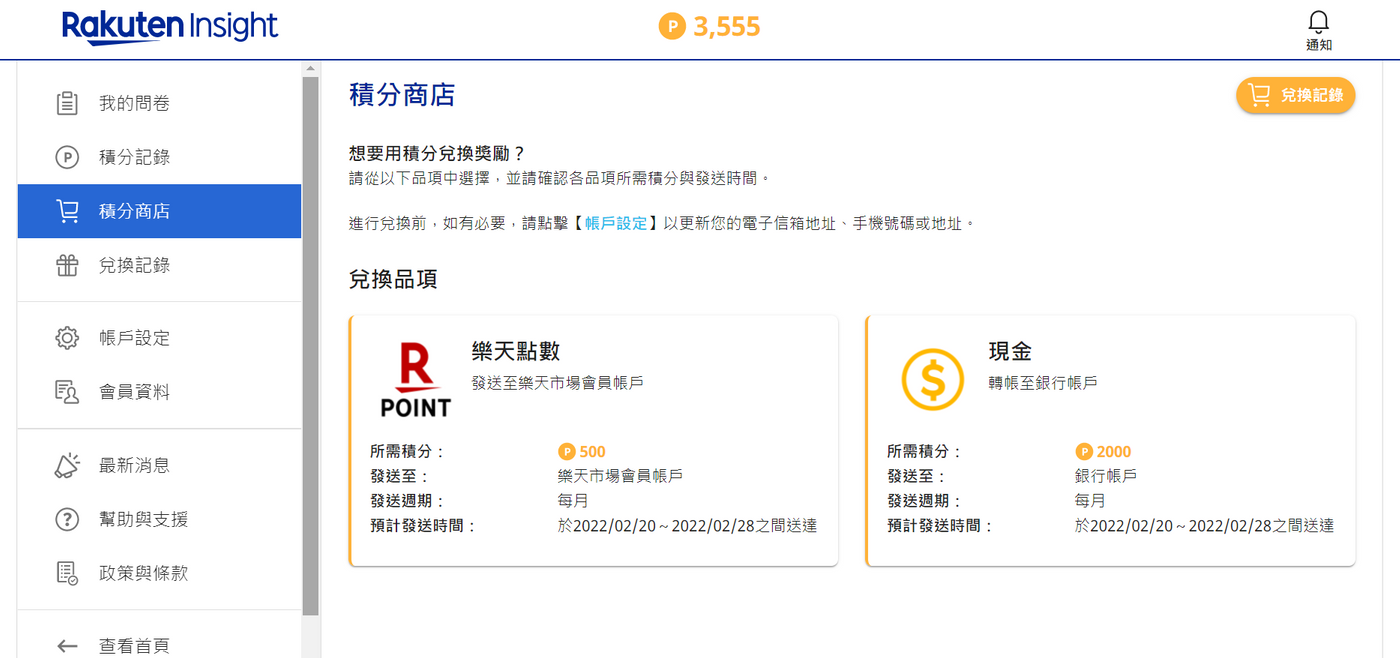Choose the 樂天點數 reward card
This screenshot has width=1400, height=658.
pos(593,441)
